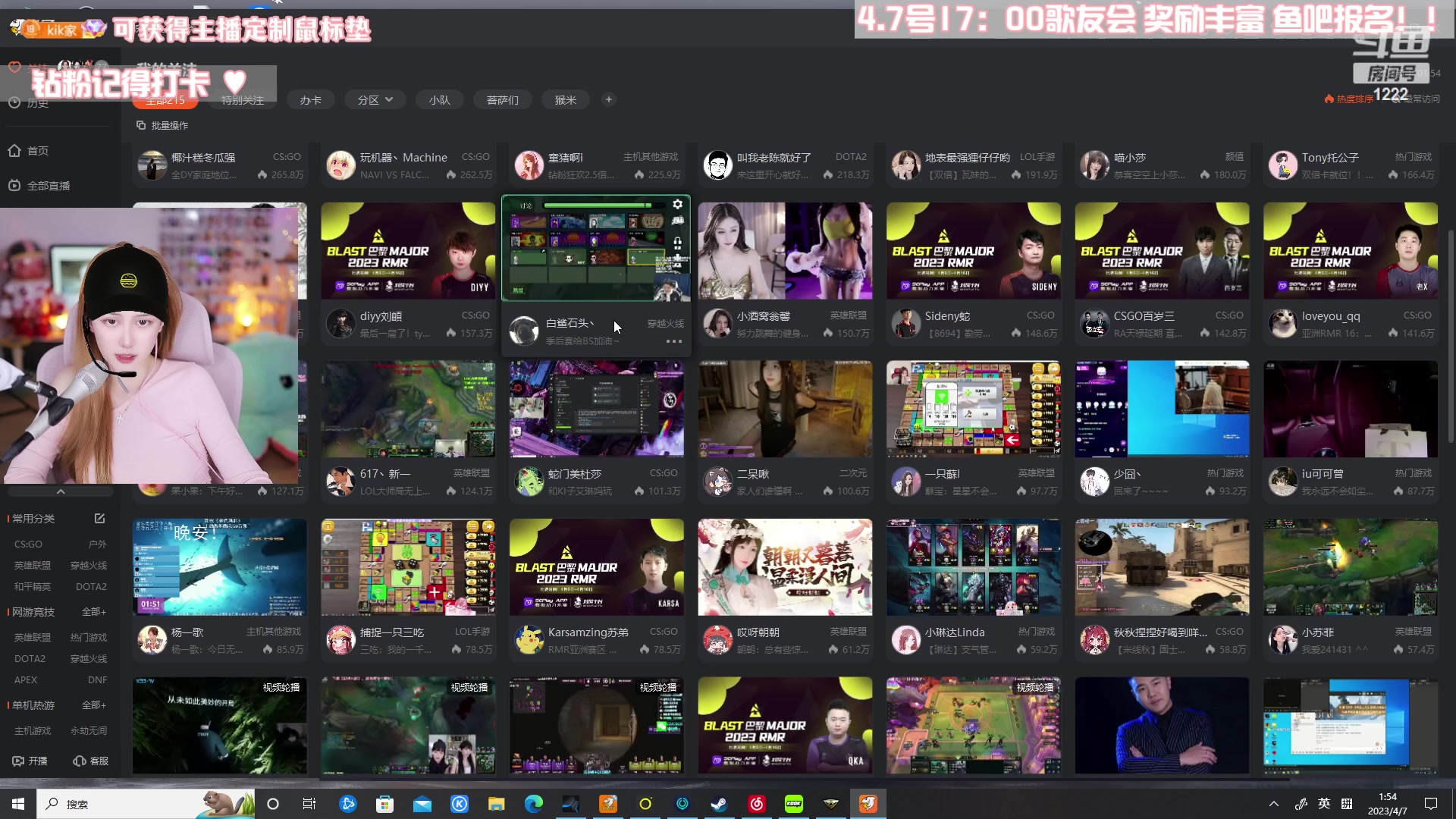Open Windows Start menu
The width and height of the screenshot is (1456, 819).
[x=18, y=804]
